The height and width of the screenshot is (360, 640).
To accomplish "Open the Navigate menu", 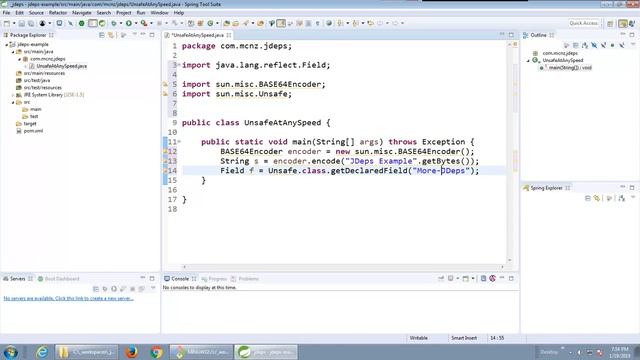I will tap(82, 13).
